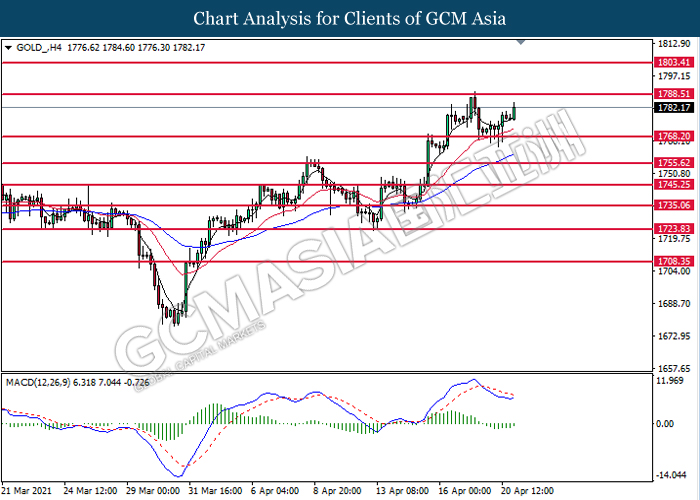Click the 24 Mar 12:00 time label
The width and height of the screenshot is (700, 500).
(90, 491)
